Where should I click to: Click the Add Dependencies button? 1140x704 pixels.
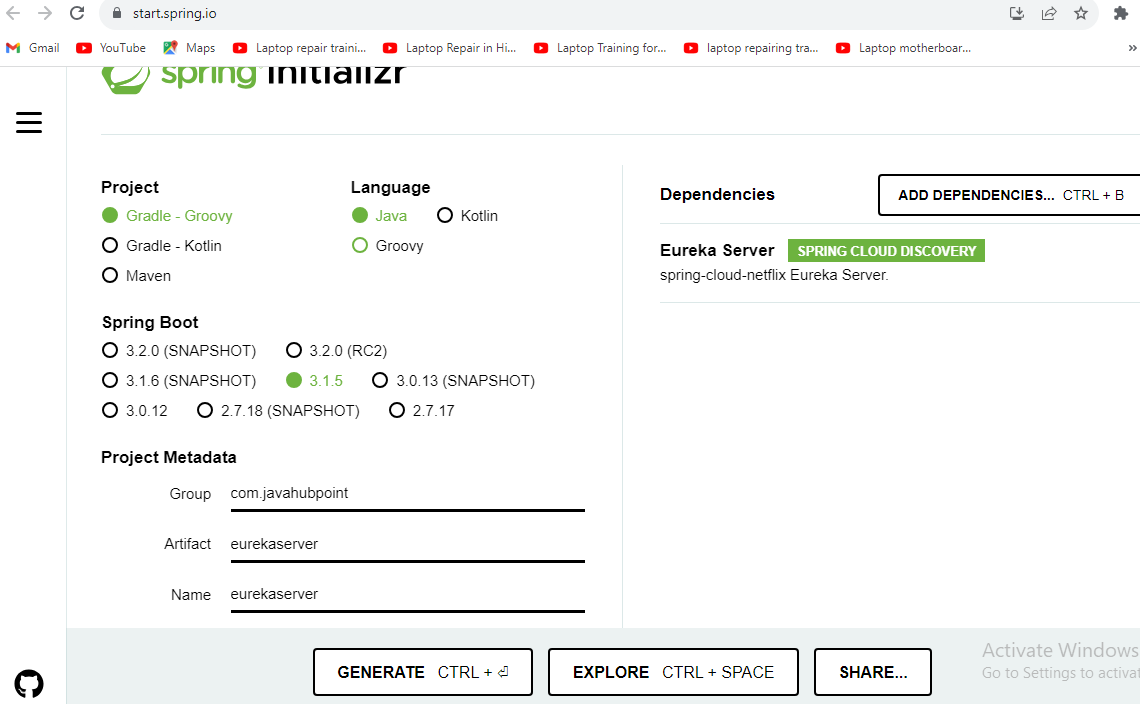tap(1010, 195)
